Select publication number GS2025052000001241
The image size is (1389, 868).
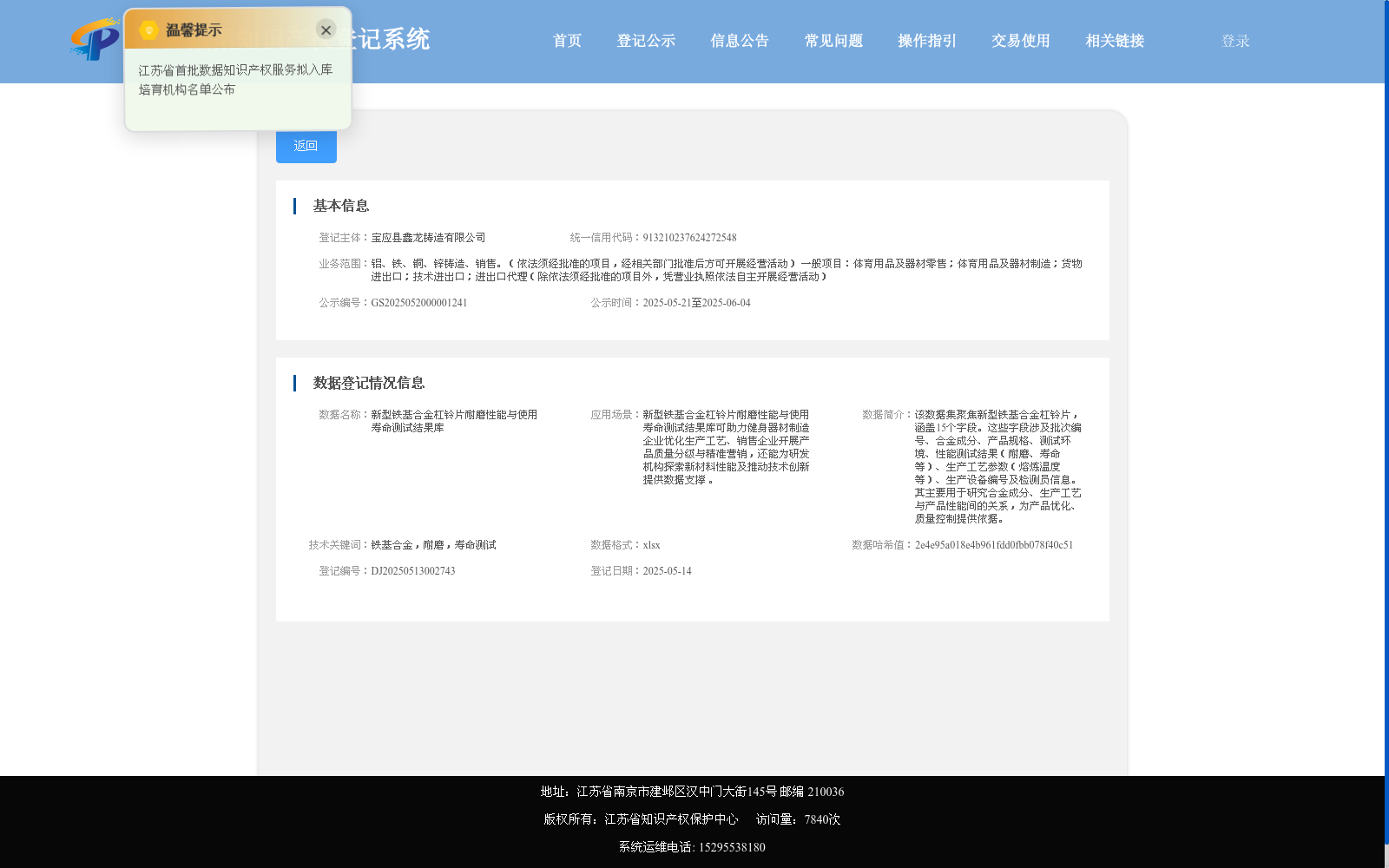[419, 303]
